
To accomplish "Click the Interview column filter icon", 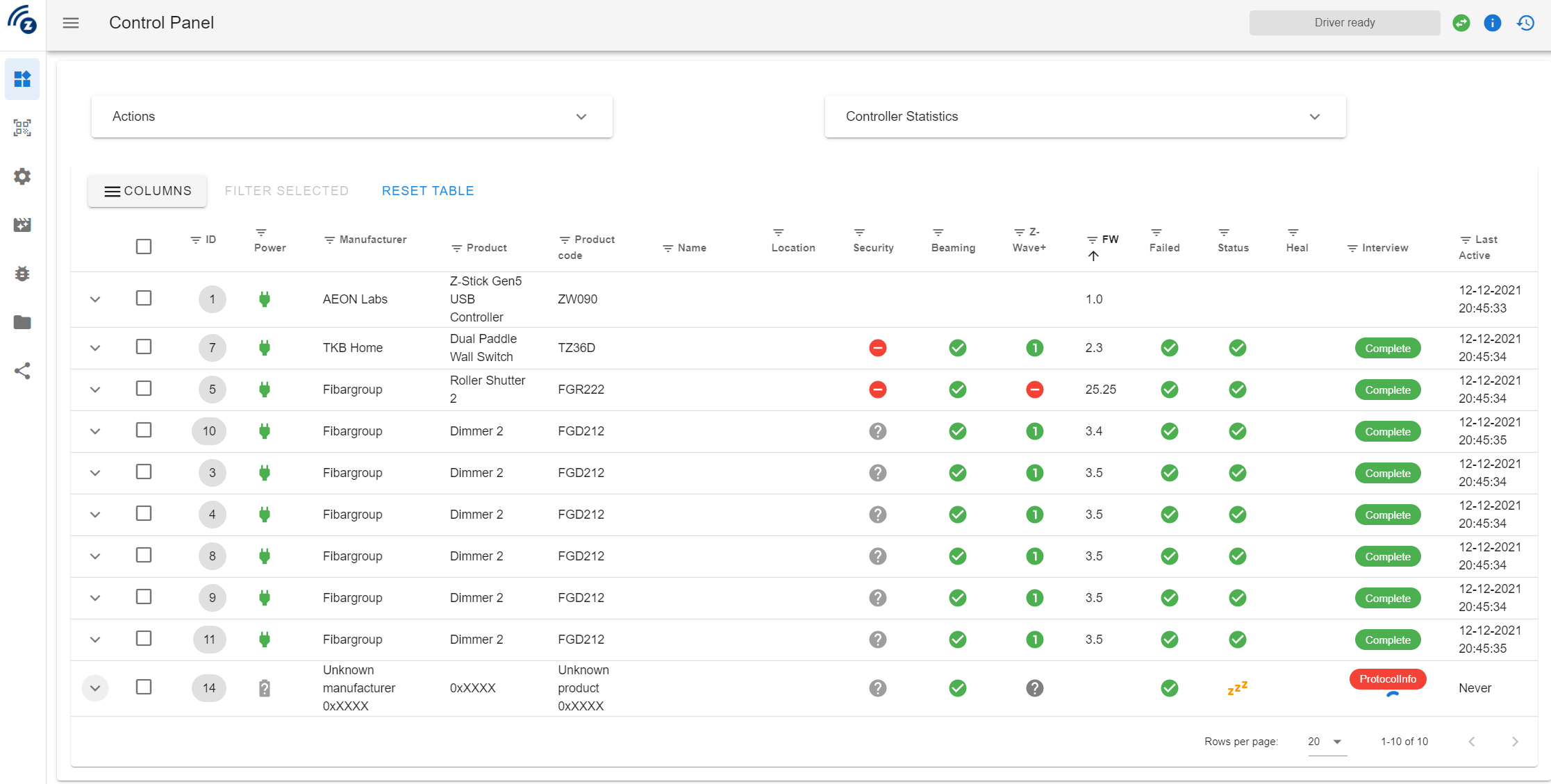I will coord(1352,248).
